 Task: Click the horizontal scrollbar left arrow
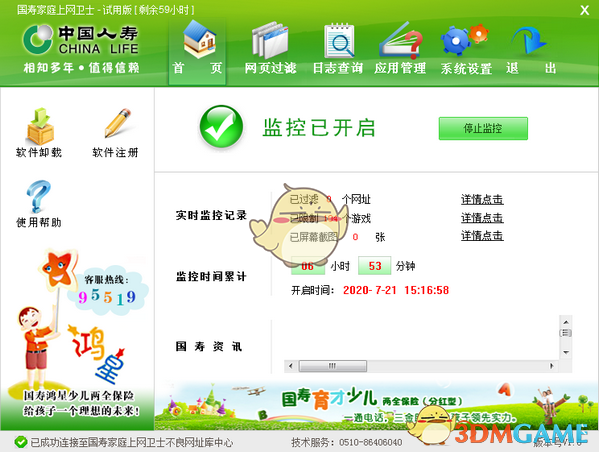[291, 366]
